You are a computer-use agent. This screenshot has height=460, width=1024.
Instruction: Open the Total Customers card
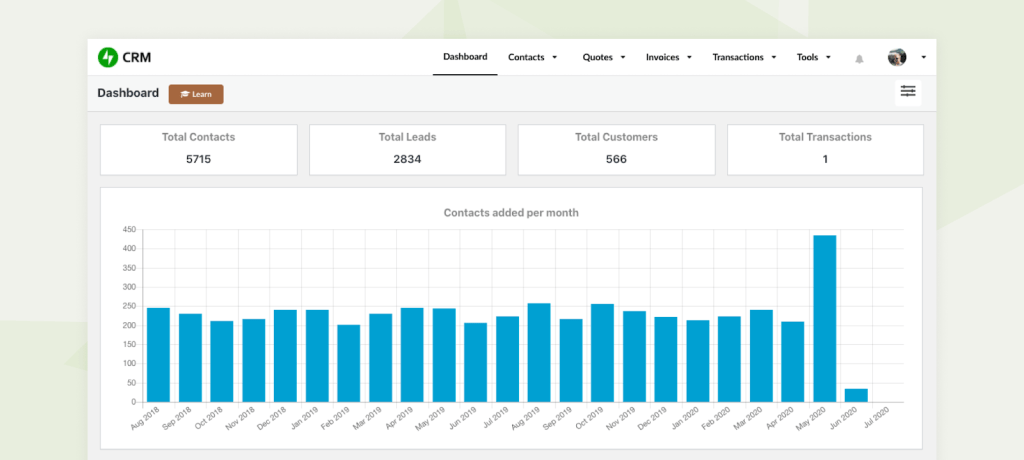coord(616,150)
